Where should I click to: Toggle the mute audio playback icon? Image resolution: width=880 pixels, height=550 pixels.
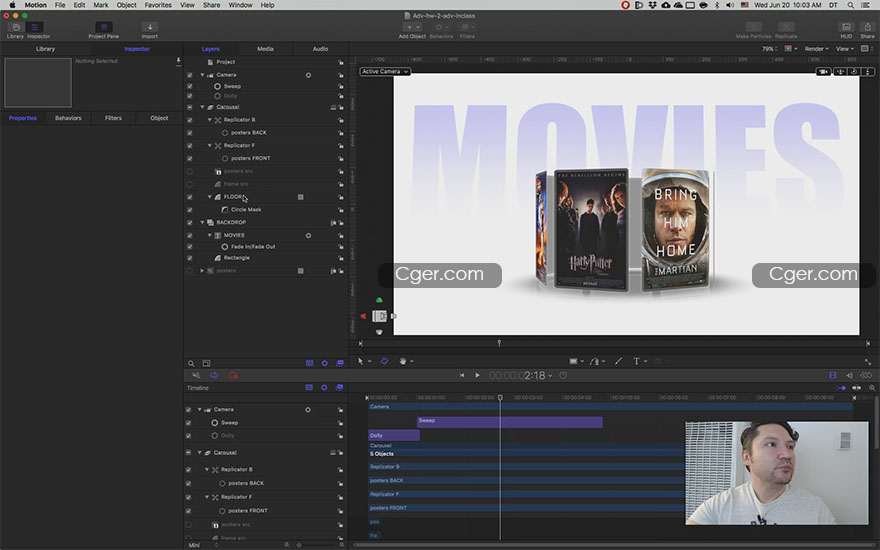(x=196, y=375)
